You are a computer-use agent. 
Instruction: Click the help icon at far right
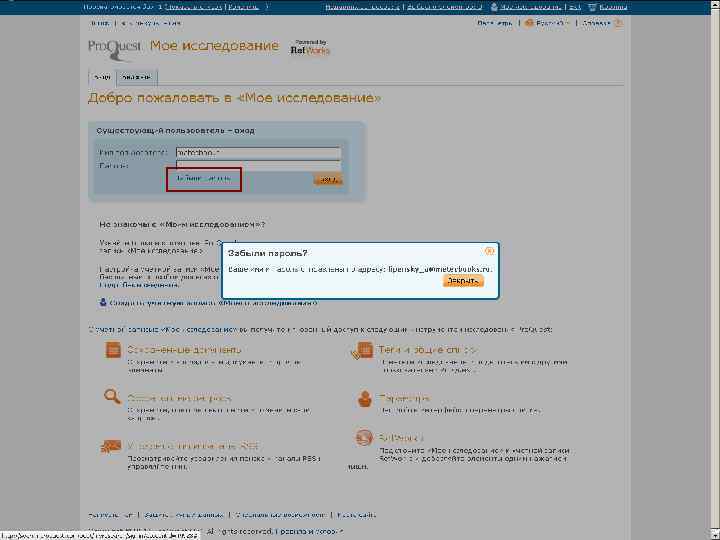pyautogui.click(x=619, y=23)
